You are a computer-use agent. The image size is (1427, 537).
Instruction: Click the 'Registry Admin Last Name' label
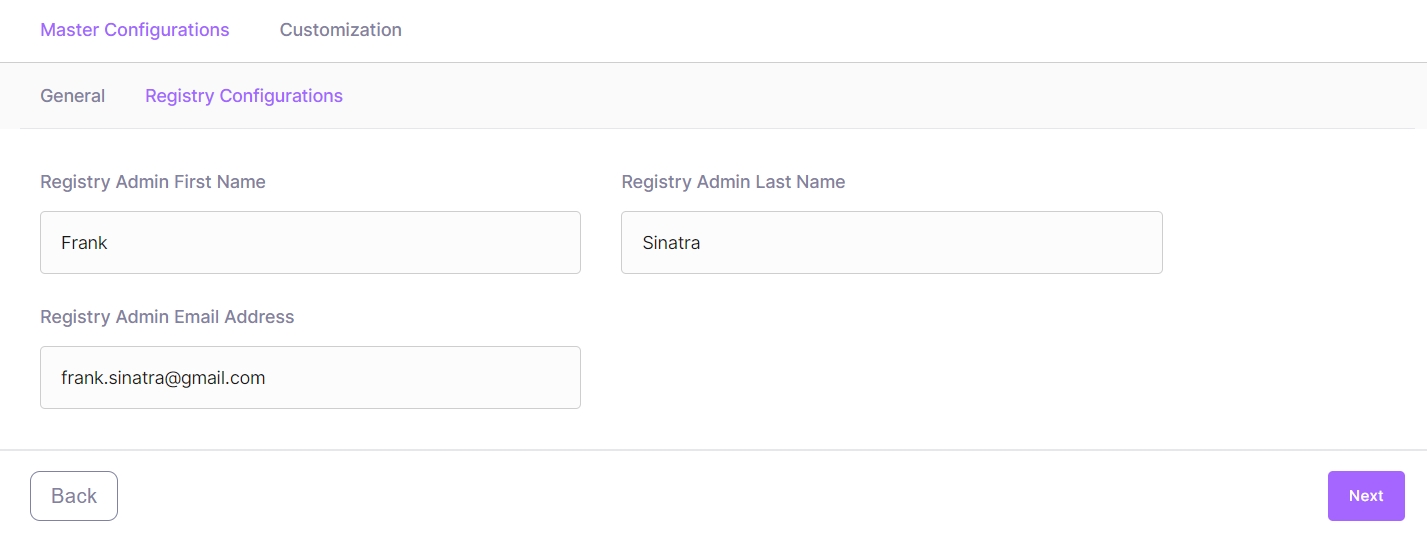tap(733, 182)
